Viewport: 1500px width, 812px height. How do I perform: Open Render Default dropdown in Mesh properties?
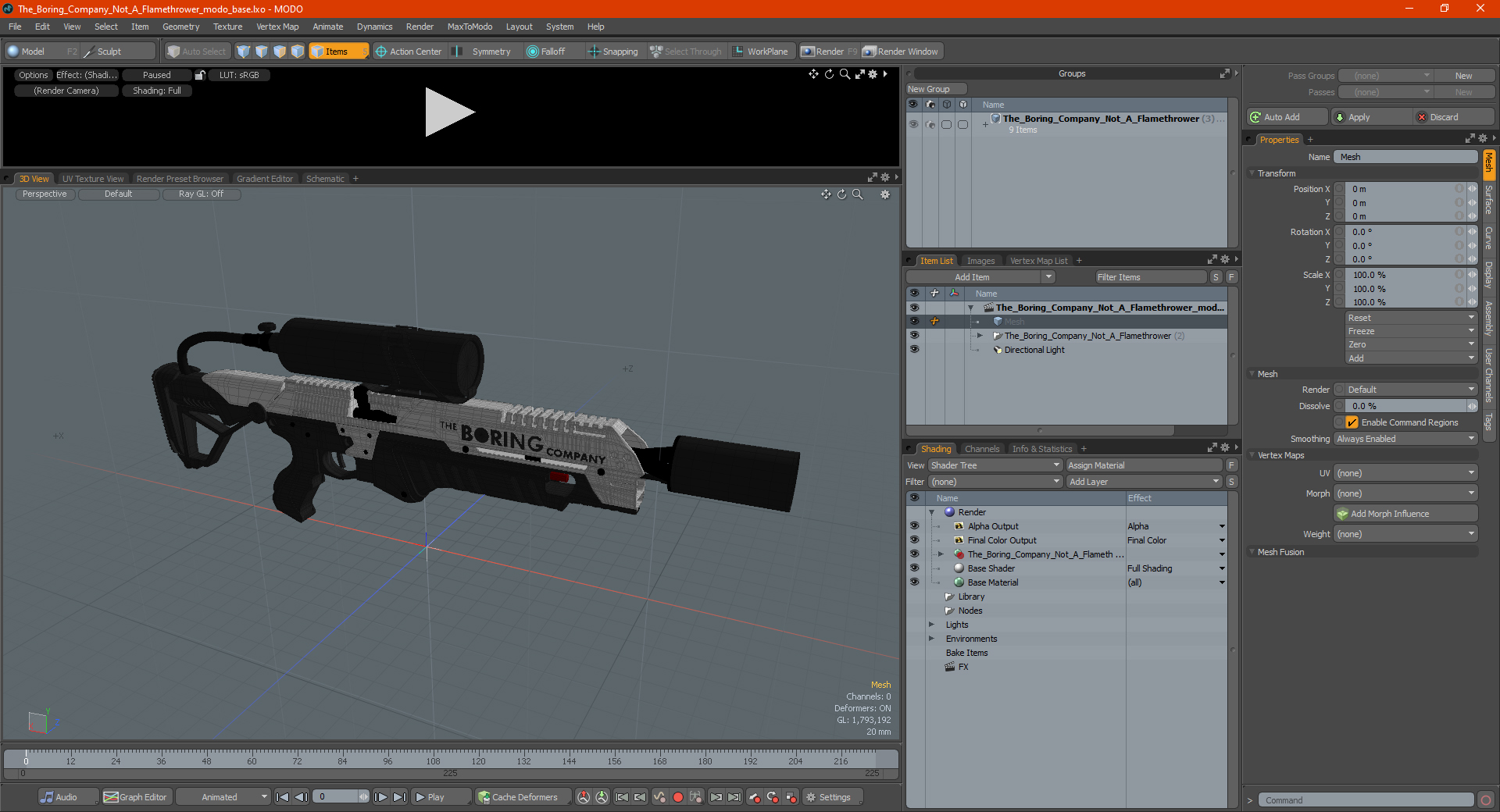click(x=1405, y=390)
